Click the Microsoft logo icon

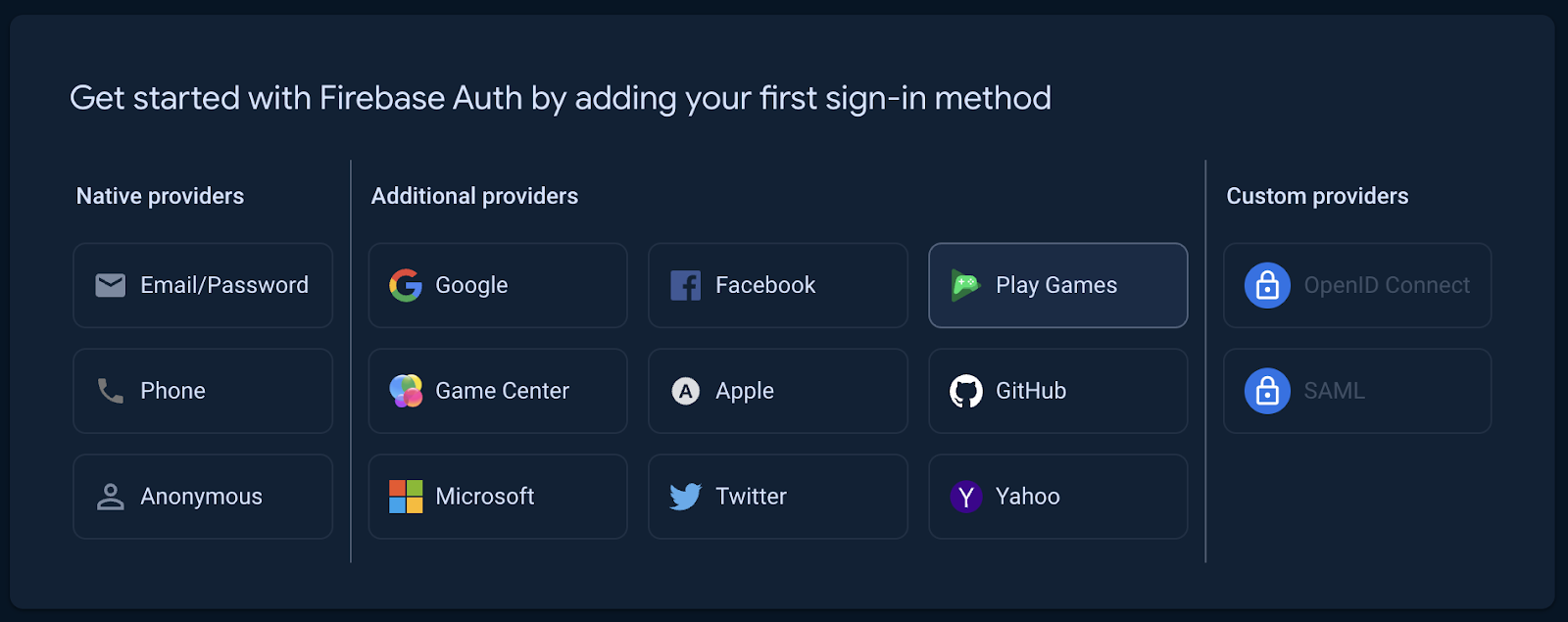point(406,497)
